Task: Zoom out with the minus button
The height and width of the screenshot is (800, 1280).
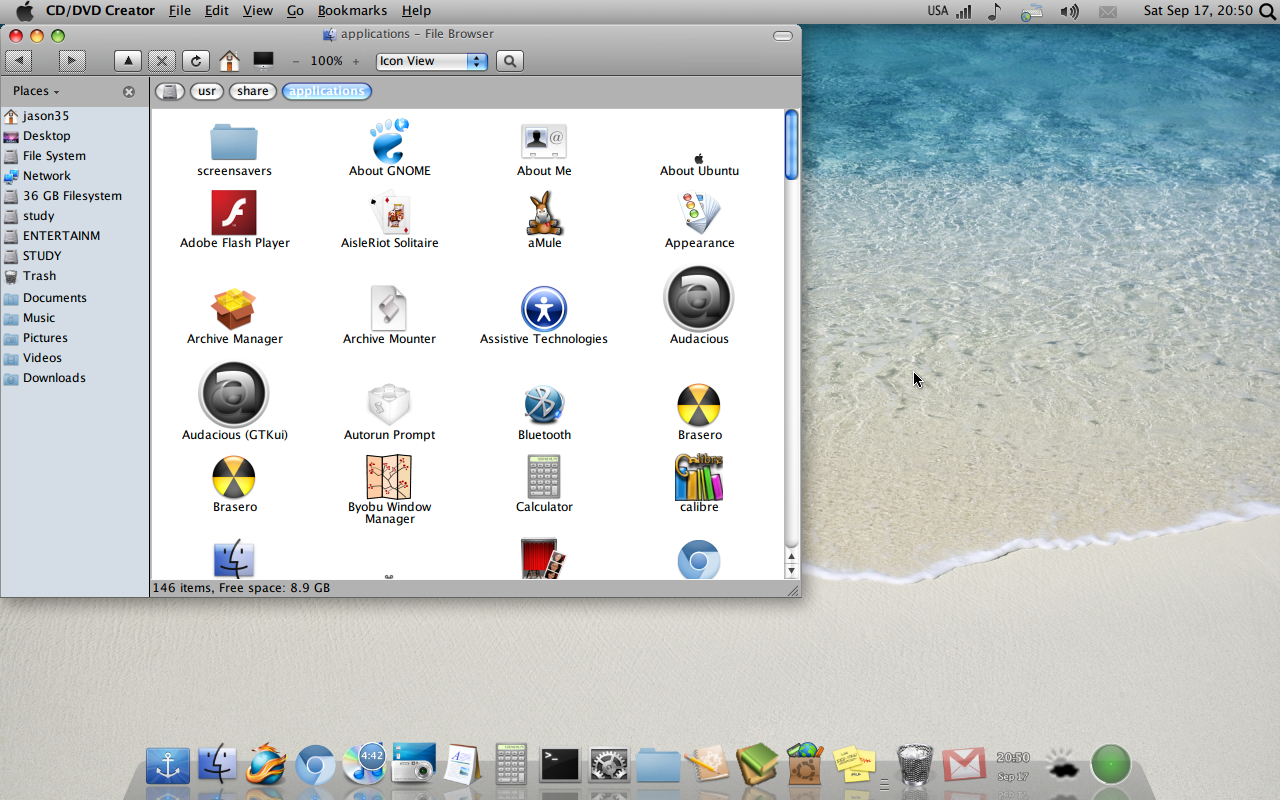Action: 296,61
